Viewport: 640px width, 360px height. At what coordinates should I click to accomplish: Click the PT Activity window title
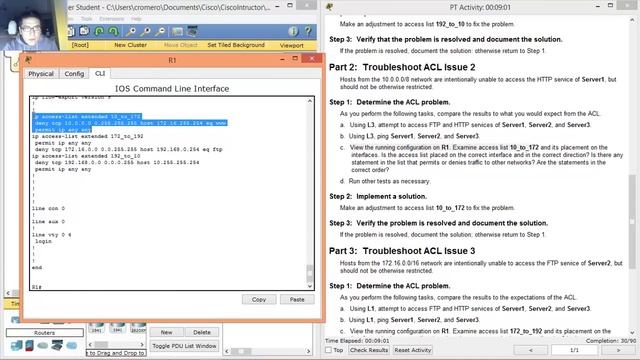point(480,7)
